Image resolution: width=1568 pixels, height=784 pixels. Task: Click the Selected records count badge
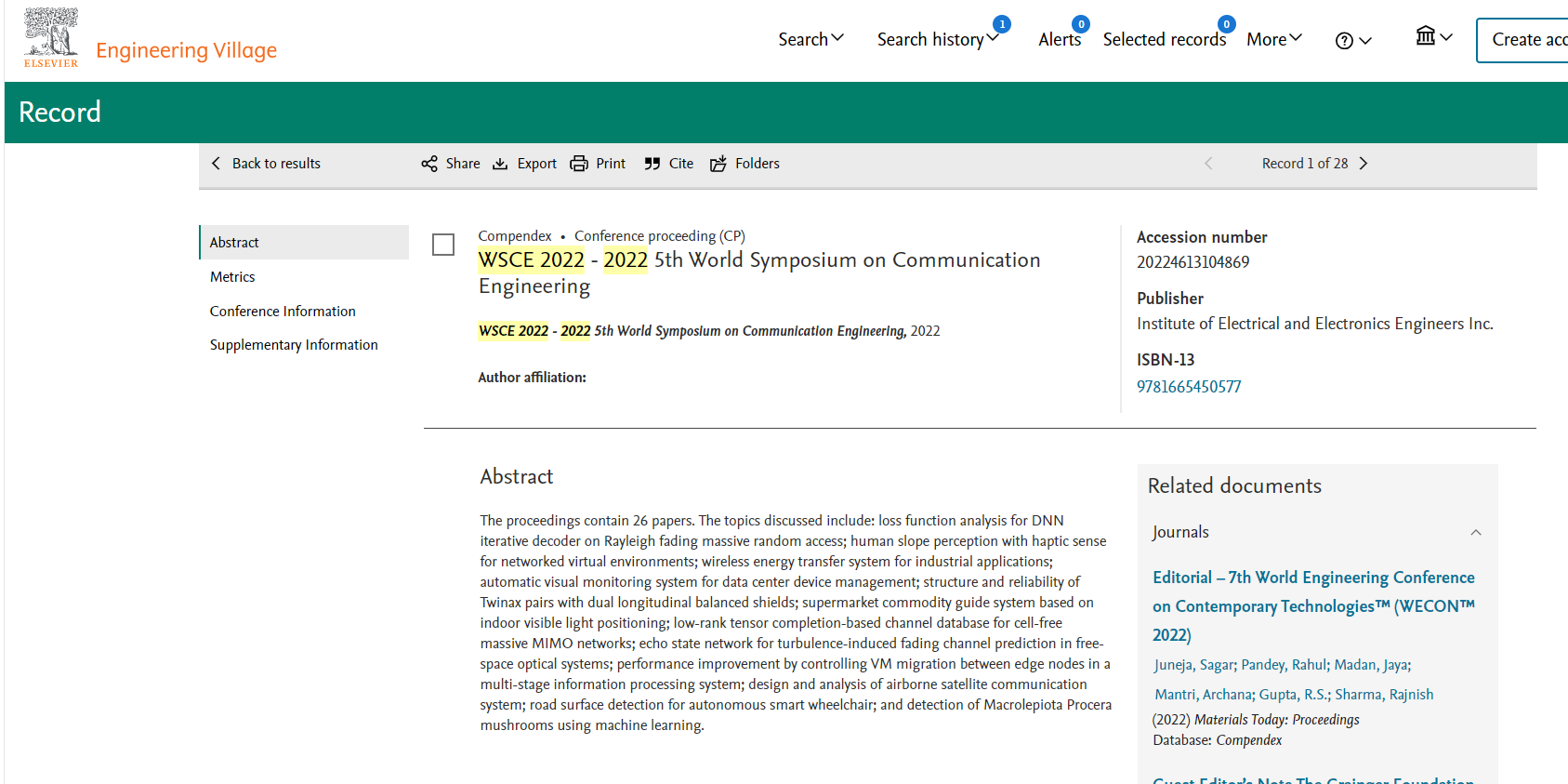(1227, 24)
